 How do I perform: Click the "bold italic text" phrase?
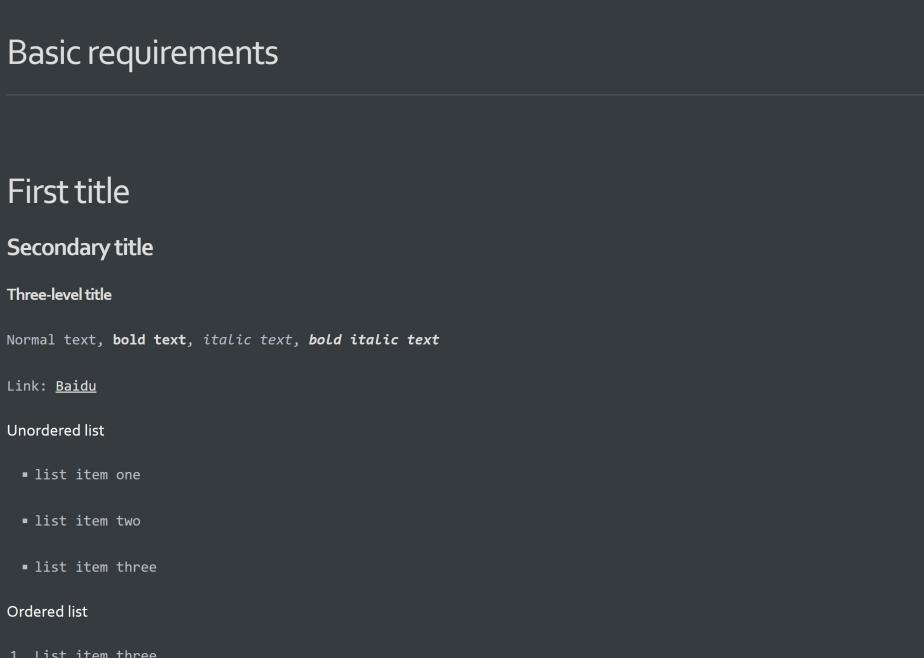[x=373, y=340]
